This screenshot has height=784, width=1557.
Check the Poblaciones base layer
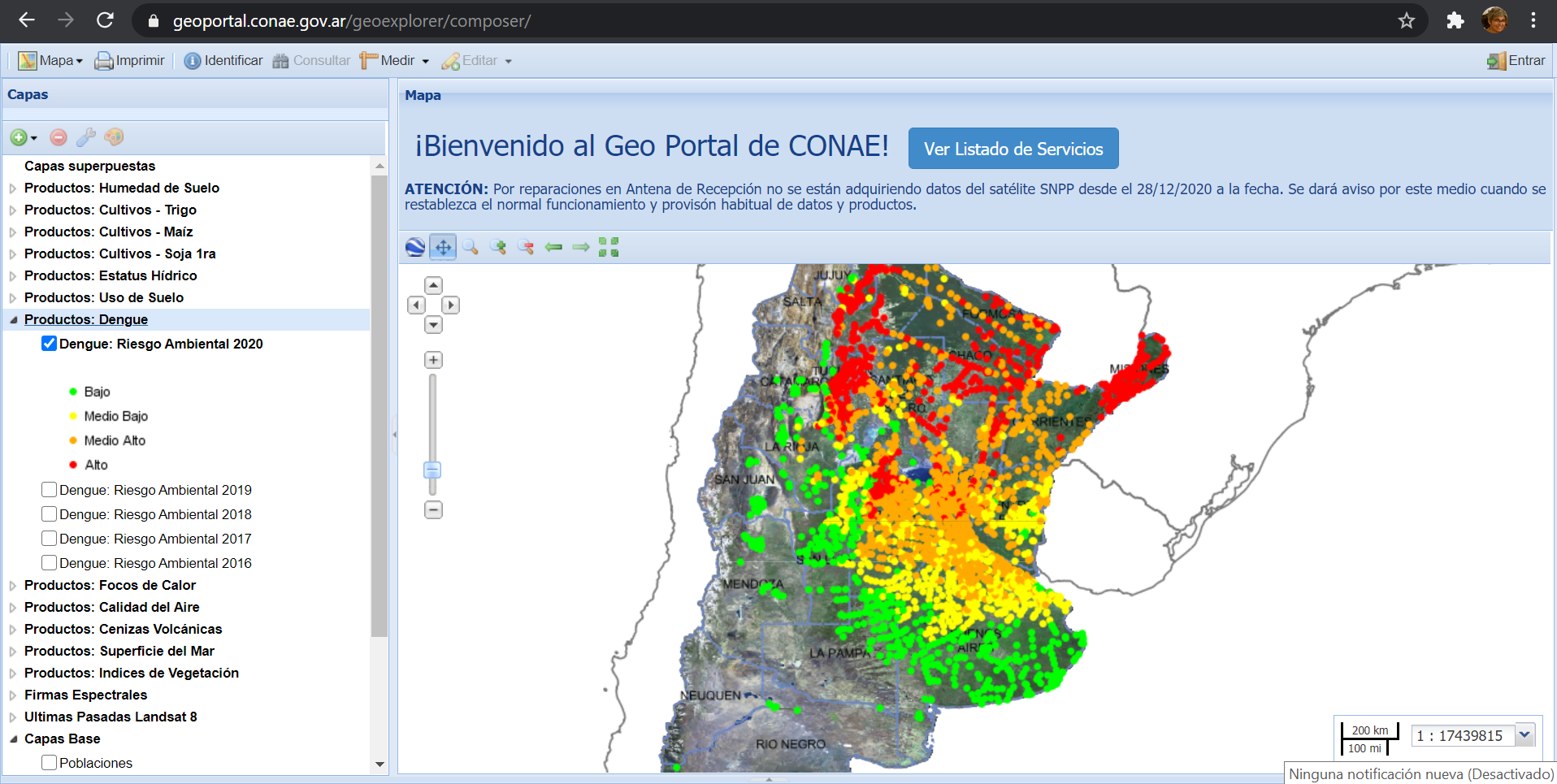pyautogui.click(x=50, y=763)
